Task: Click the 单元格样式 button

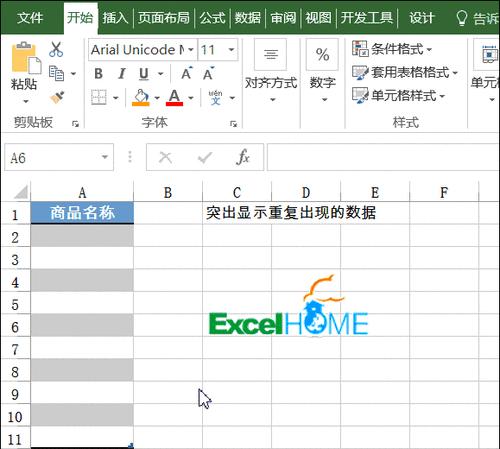Action: (399, 96)
